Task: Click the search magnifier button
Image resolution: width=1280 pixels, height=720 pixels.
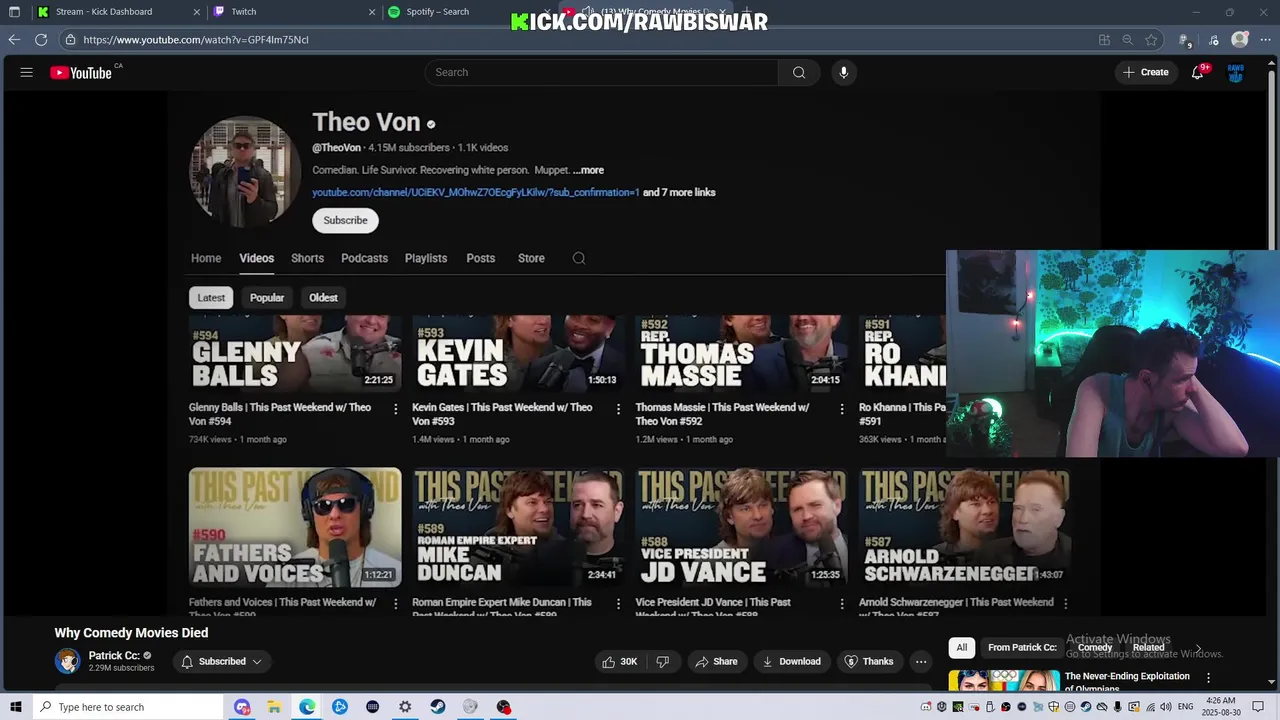Action: pyautogui.click(x=799, y=72)
